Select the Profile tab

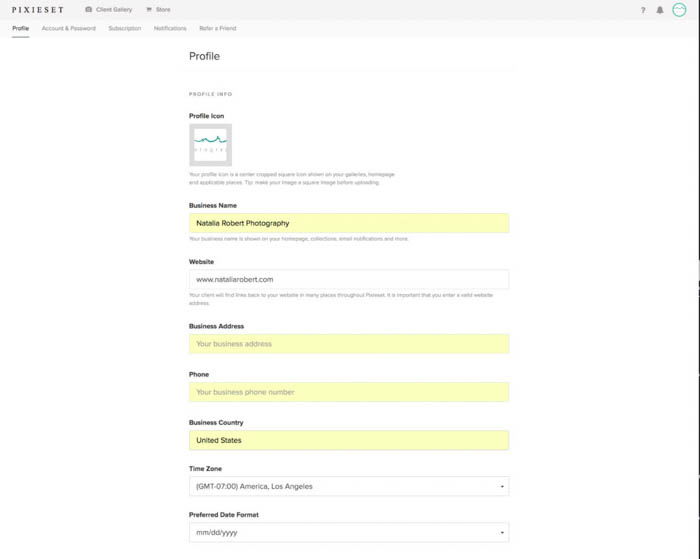20,28
